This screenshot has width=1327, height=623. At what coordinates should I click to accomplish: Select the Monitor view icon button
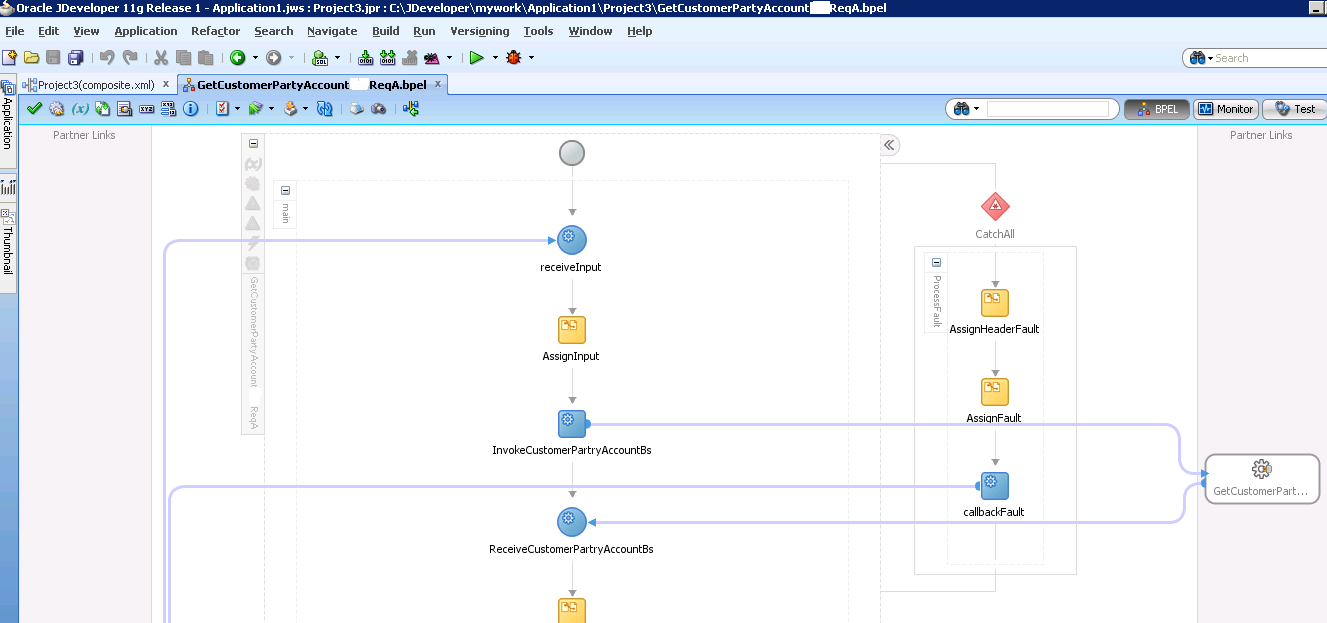tap(1225, 108)
